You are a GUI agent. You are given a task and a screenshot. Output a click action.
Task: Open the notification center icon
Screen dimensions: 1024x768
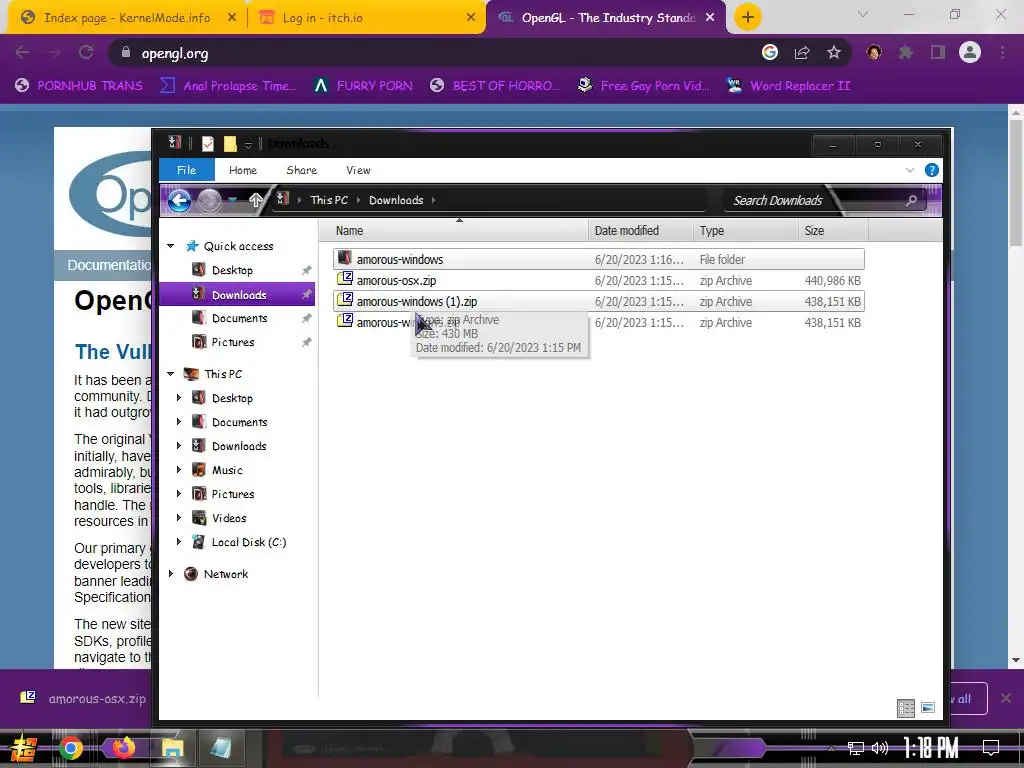(991, 747)
